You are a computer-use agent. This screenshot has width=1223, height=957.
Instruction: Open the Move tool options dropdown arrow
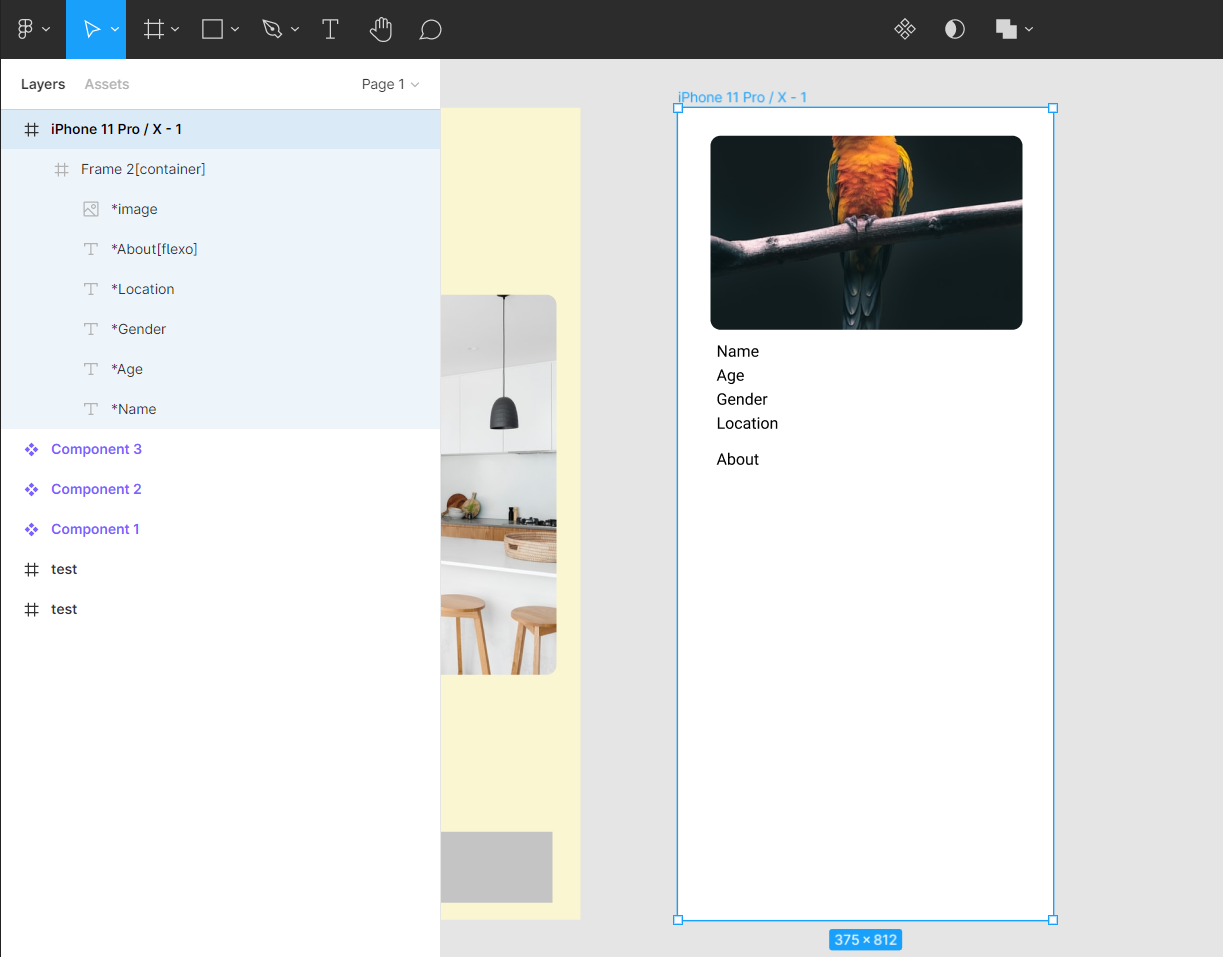pos(115,30)
